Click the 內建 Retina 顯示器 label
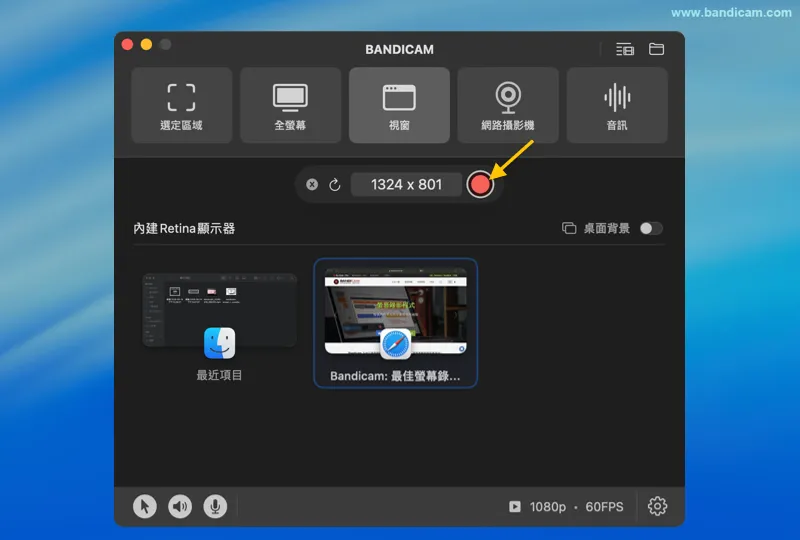Screen dimensions: 800x540 [x=184, y=228]
